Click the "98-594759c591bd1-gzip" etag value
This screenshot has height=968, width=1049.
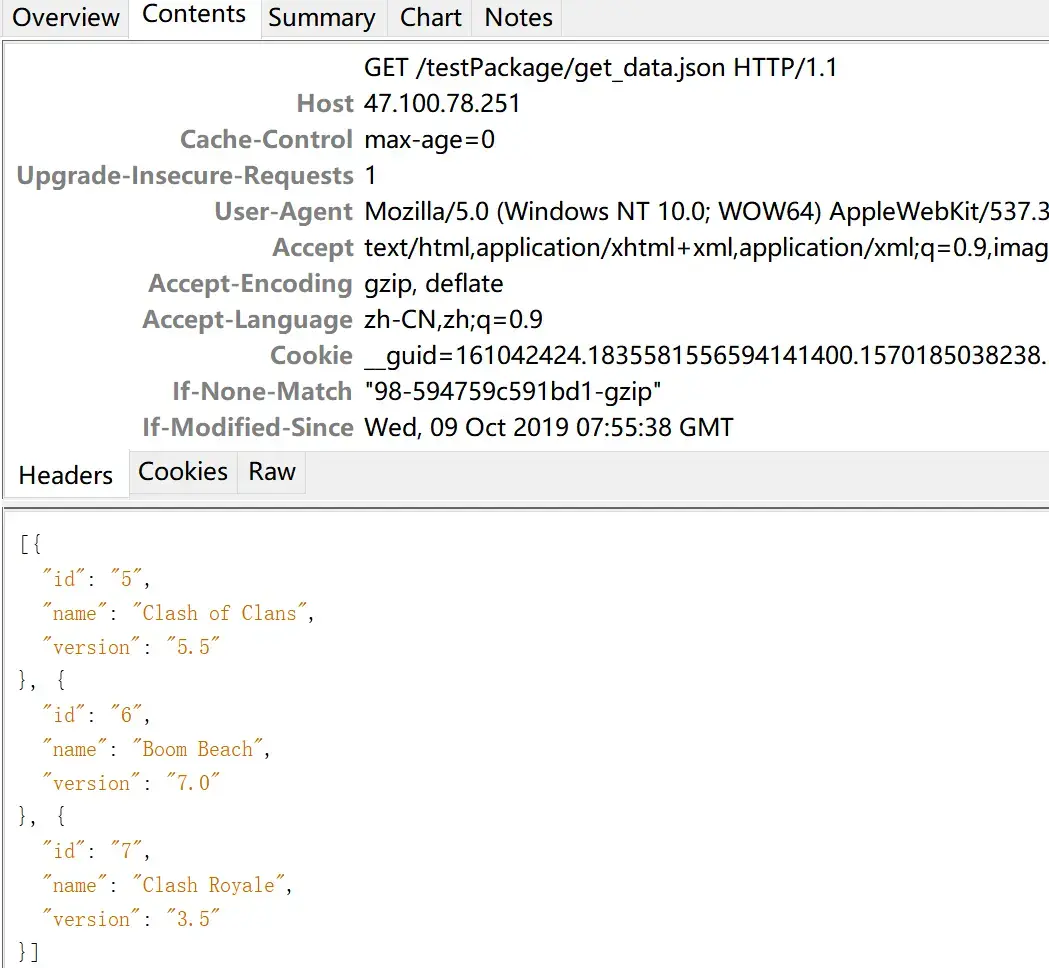[512, 391]
